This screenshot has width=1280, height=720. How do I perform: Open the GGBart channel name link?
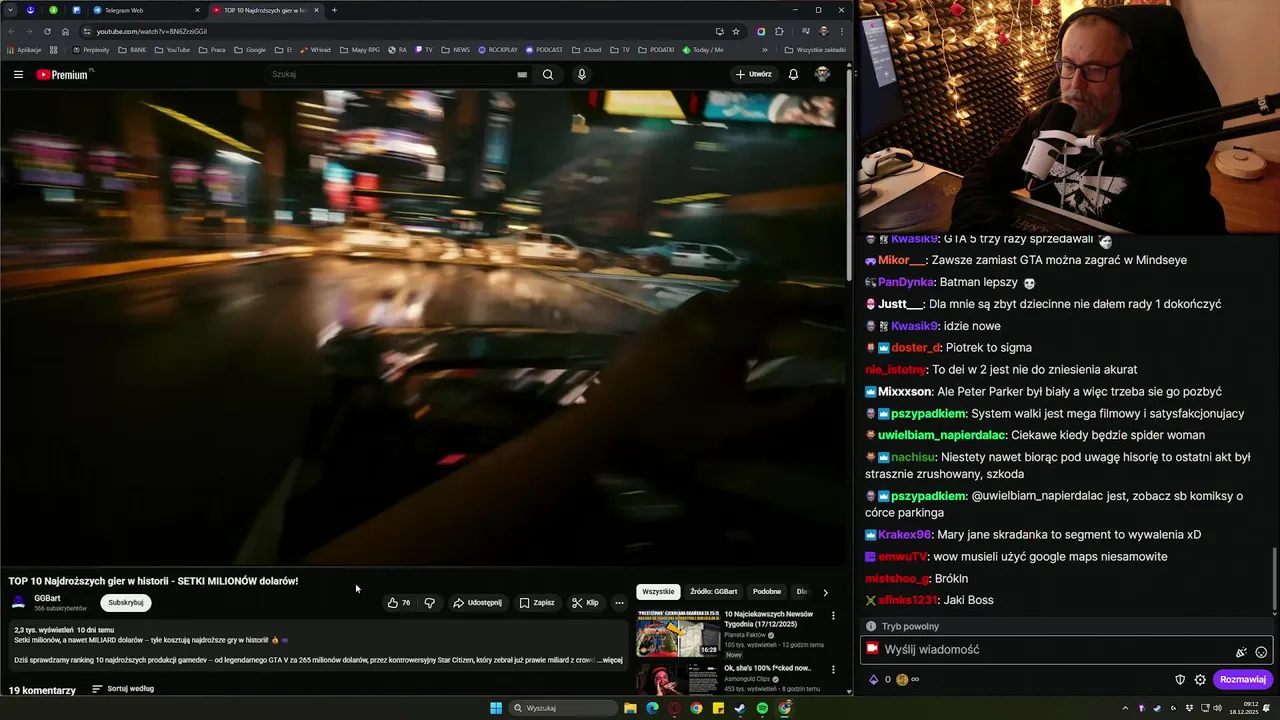[x=47, y=598]
